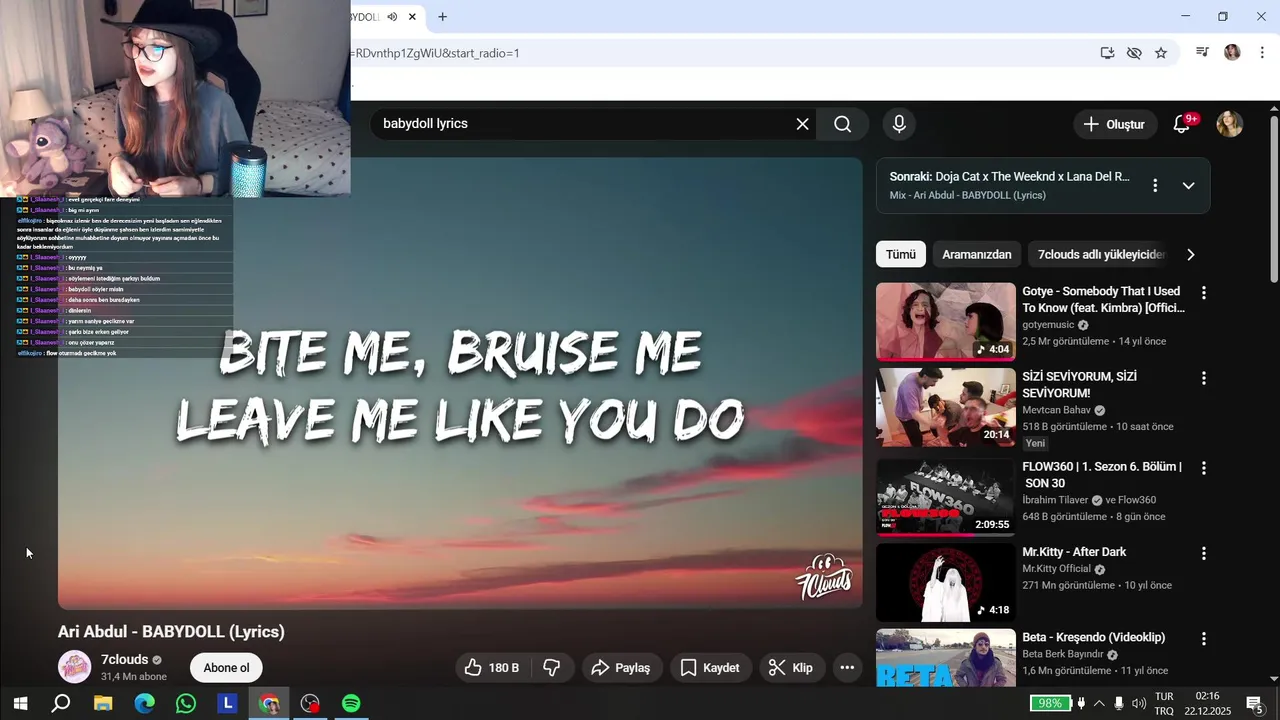Open Mr.Kitty After Dark video title
Viewport: 1280px width, 720px height.
click(1074, 552)
